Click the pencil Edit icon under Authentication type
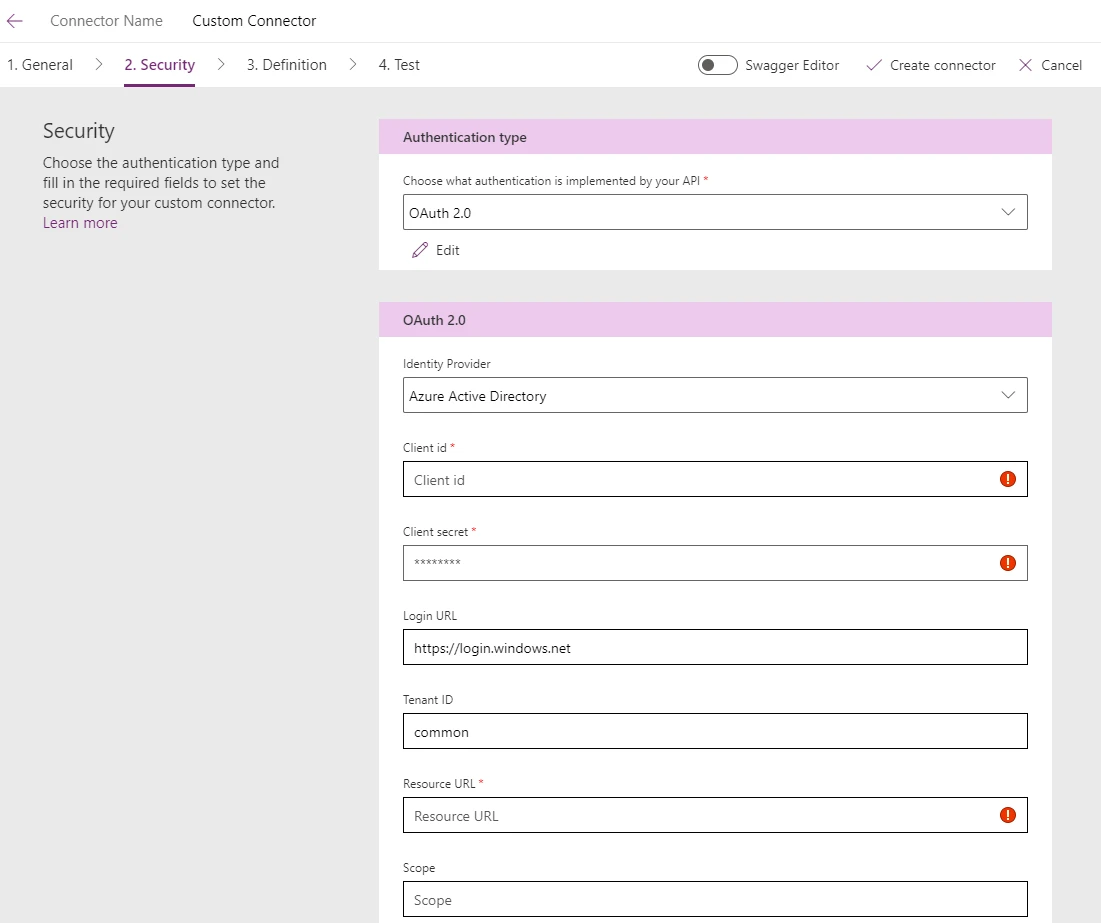 [421, 250]
